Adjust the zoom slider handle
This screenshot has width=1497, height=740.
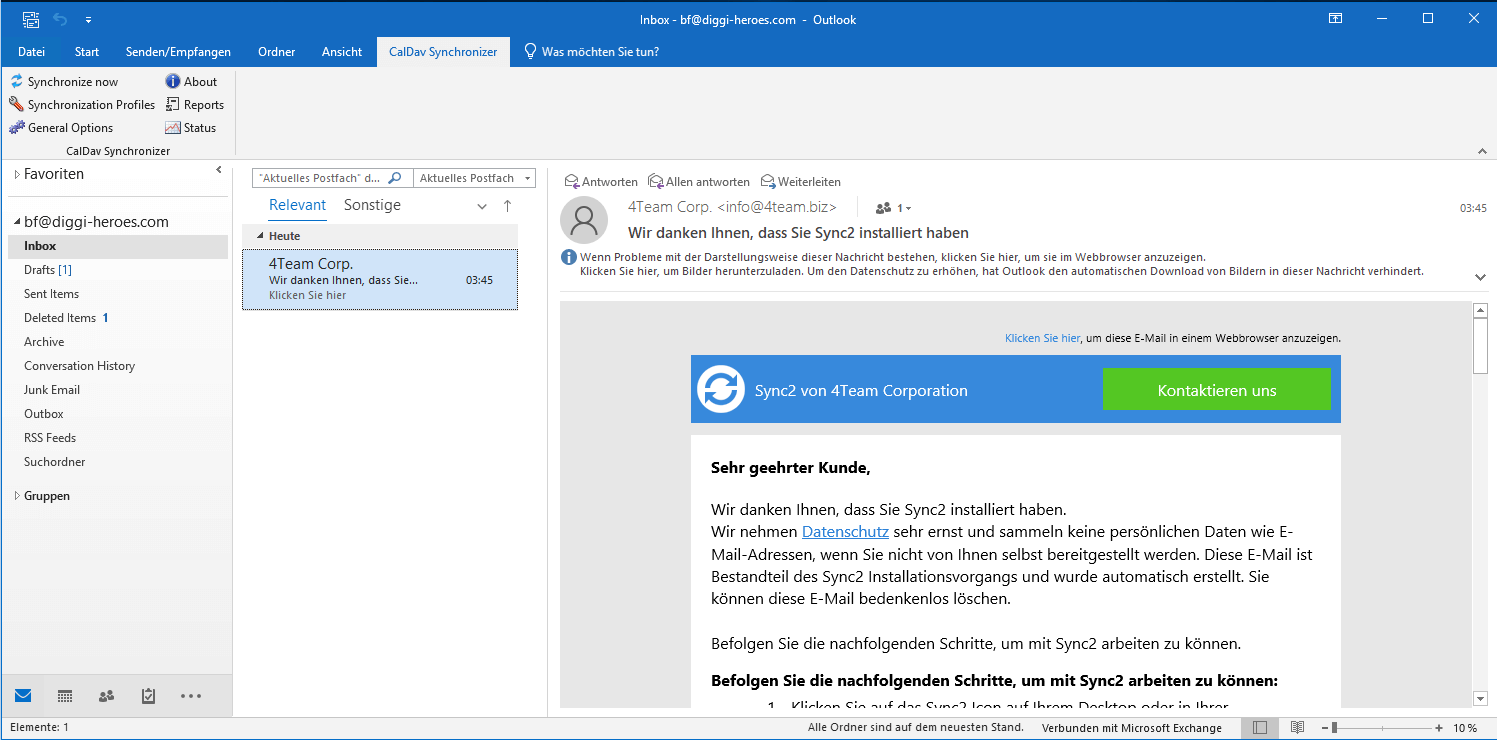click(1334, 728)
